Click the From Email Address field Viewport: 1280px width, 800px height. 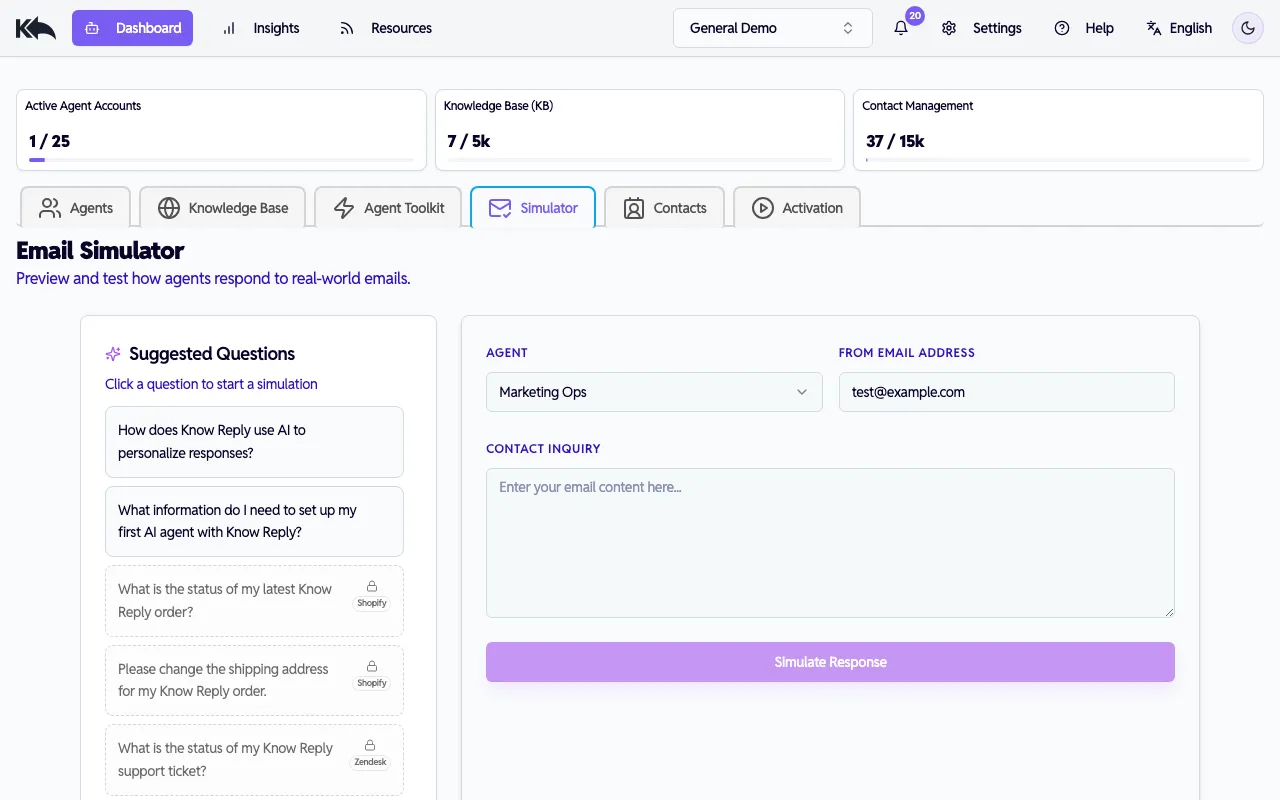(1006, 392)
